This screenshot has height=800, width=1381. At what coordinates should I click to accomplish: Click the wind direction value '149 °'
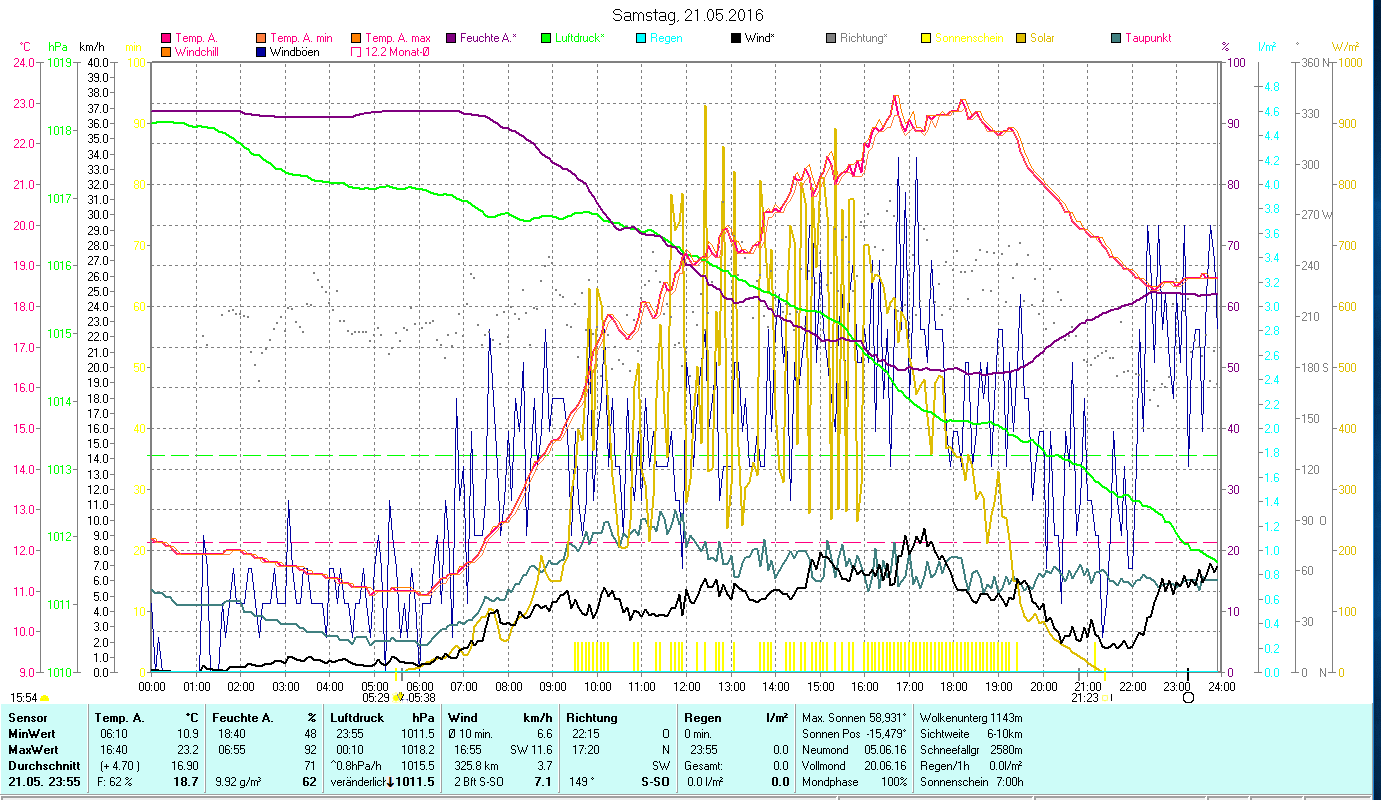584,782
